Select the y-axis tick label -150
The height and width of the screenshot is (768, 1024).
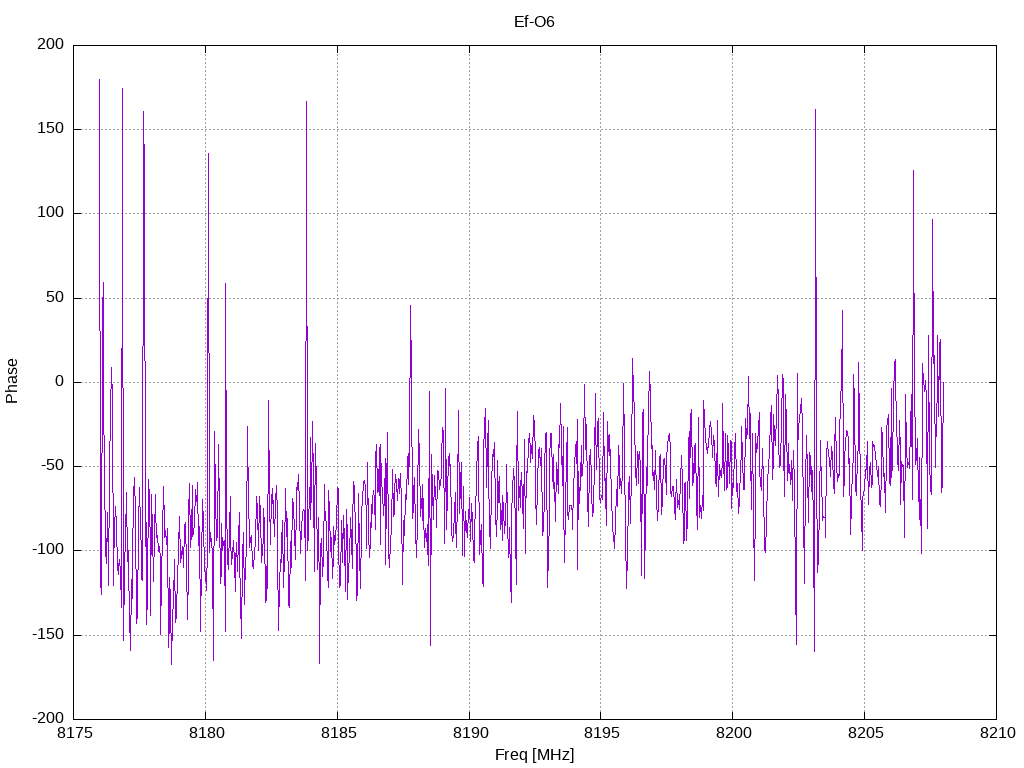(48, 634)
